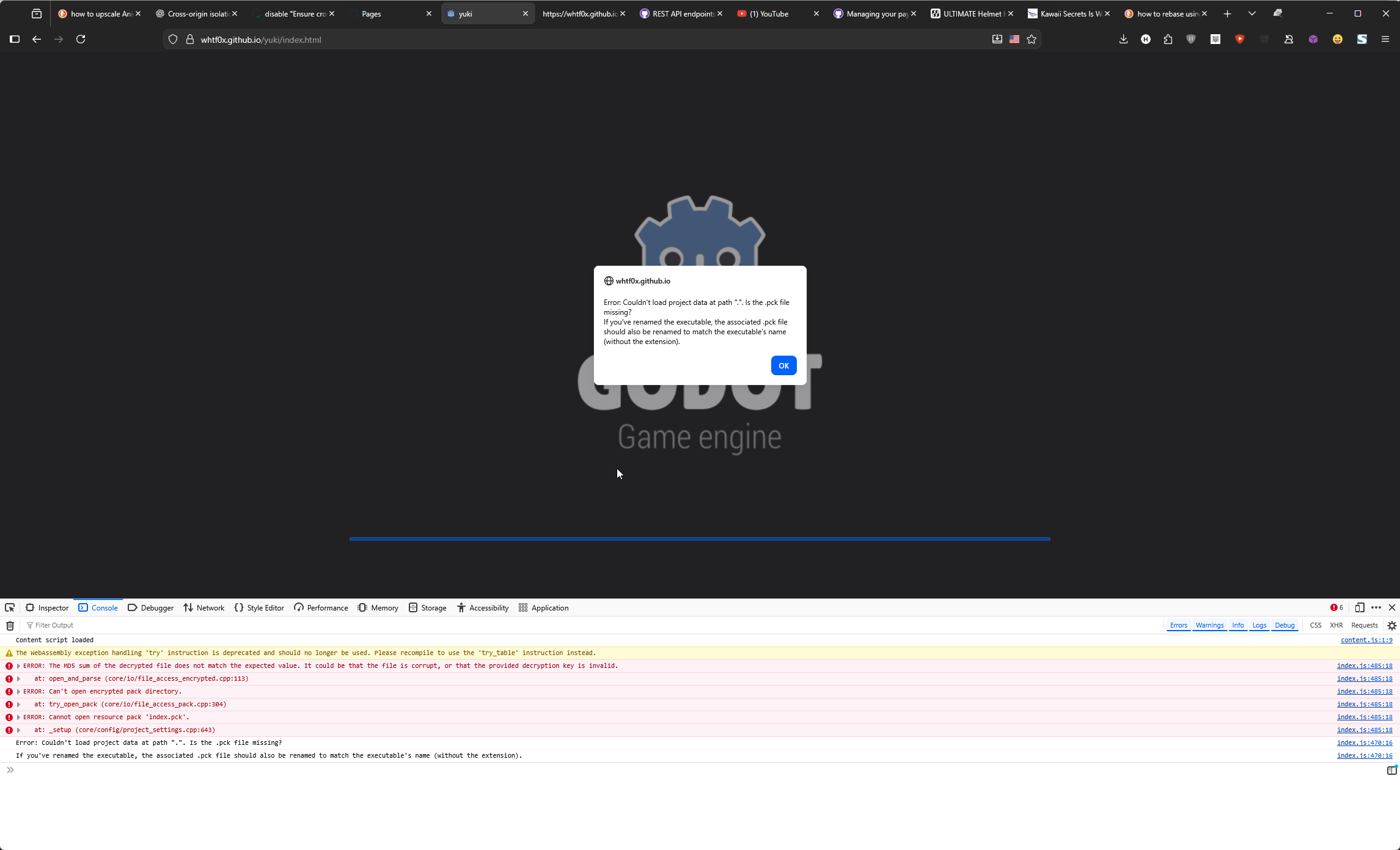Enable the XHR filter toggle
1400x850 pixels.
point(1336,625)
